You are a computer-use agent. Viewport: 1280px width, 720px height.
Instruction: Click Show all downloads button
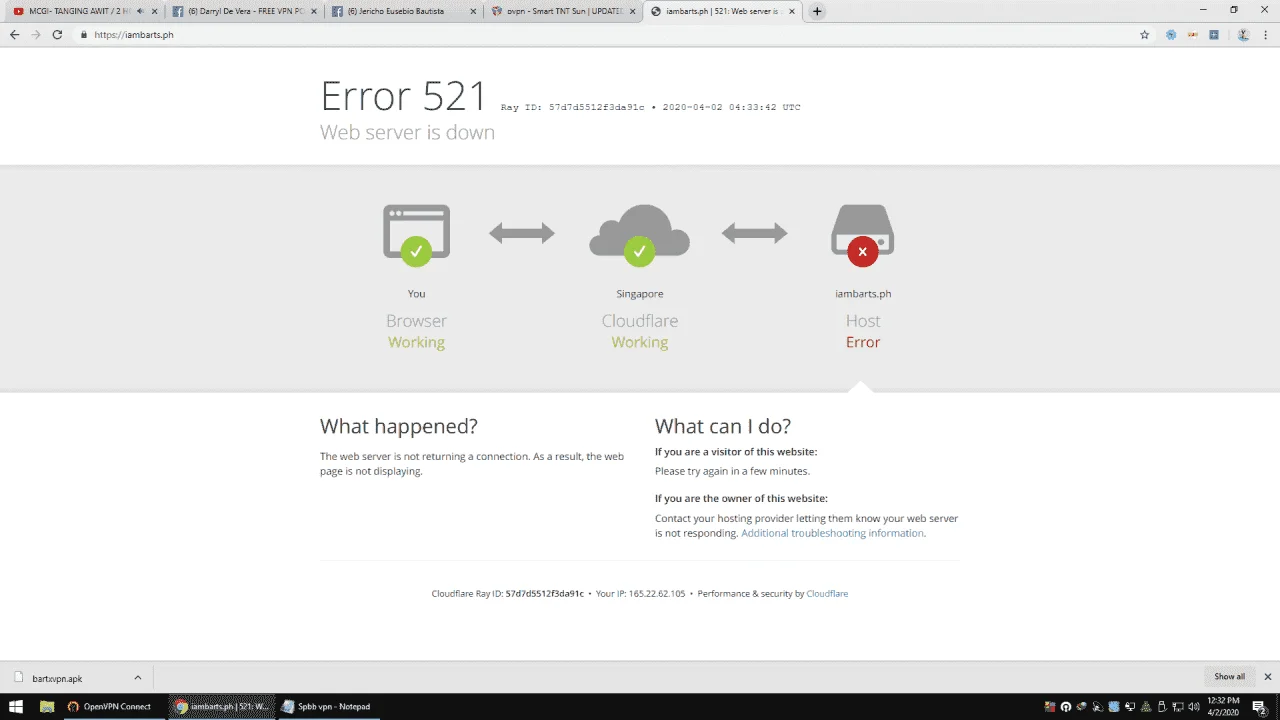pos(1230,677)
